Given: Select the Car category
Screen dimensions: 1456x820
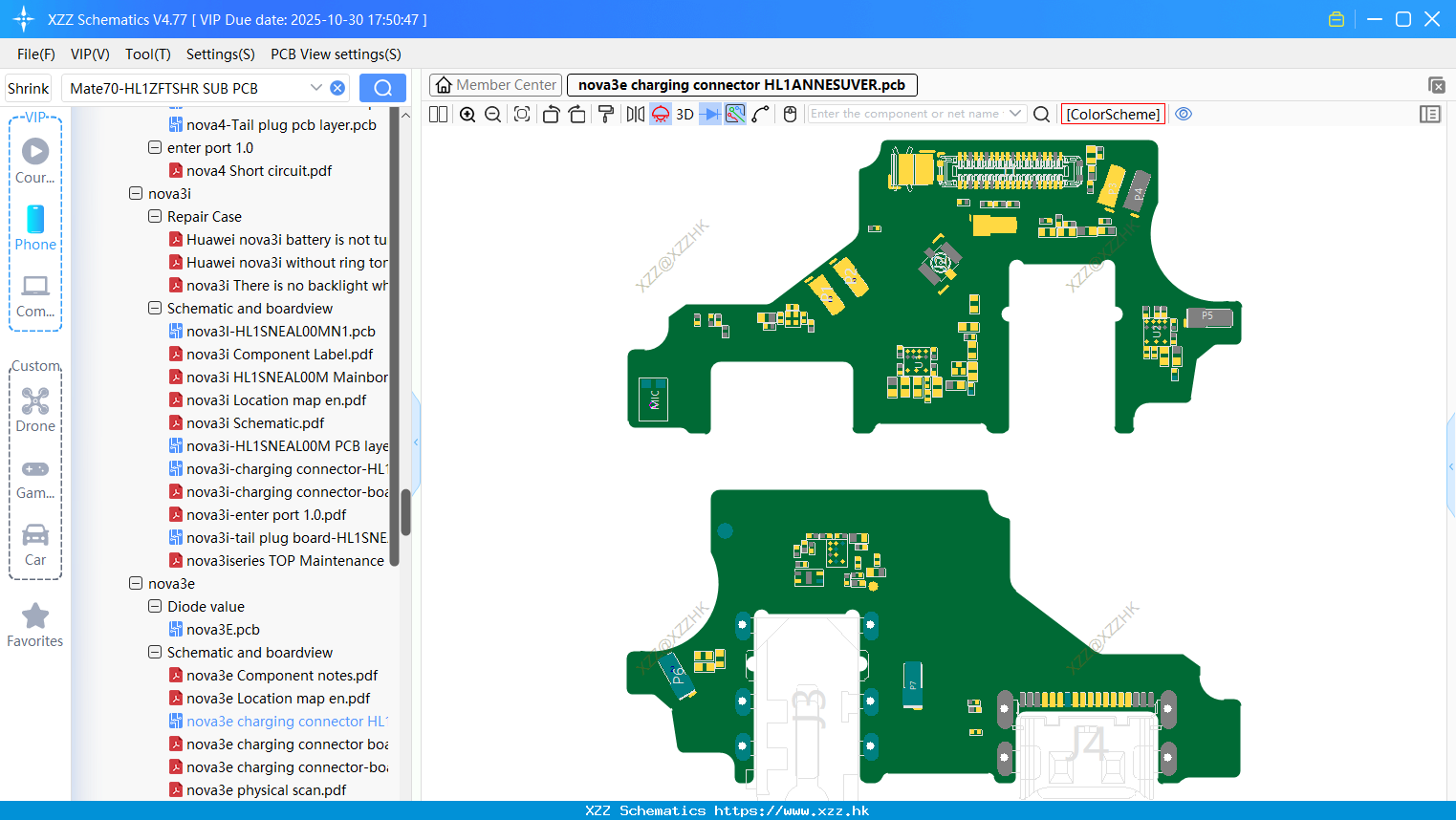Looking at the screenshot, I should (x=35, y=545).
